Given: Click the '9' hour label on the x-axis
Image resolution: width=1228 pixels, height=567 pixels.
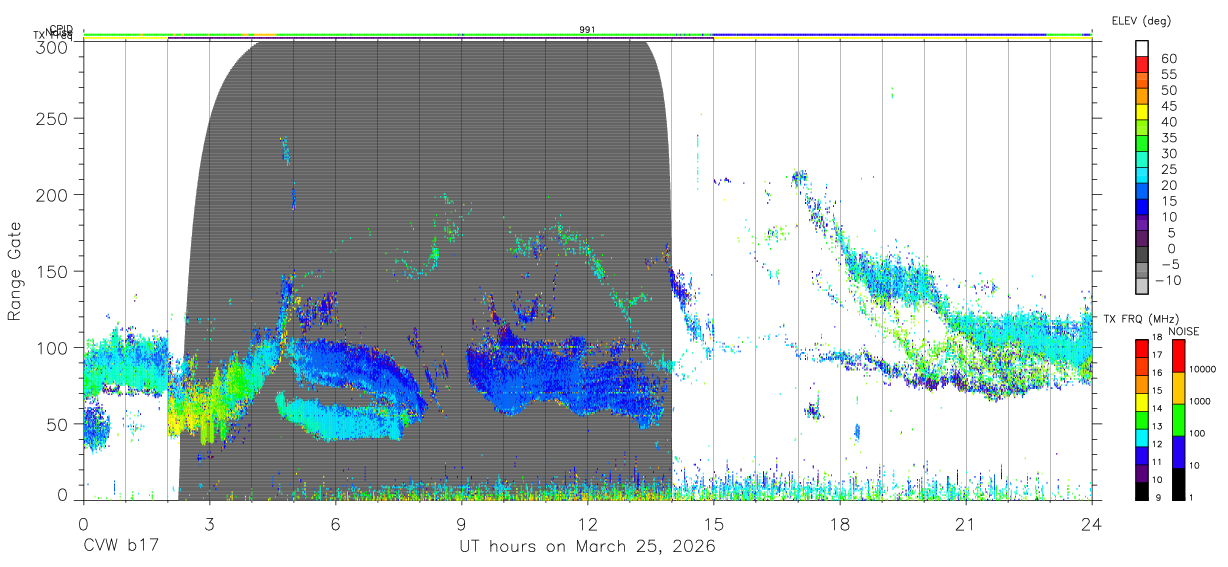Looking at the screenshot, I should (x=461, y=523).
